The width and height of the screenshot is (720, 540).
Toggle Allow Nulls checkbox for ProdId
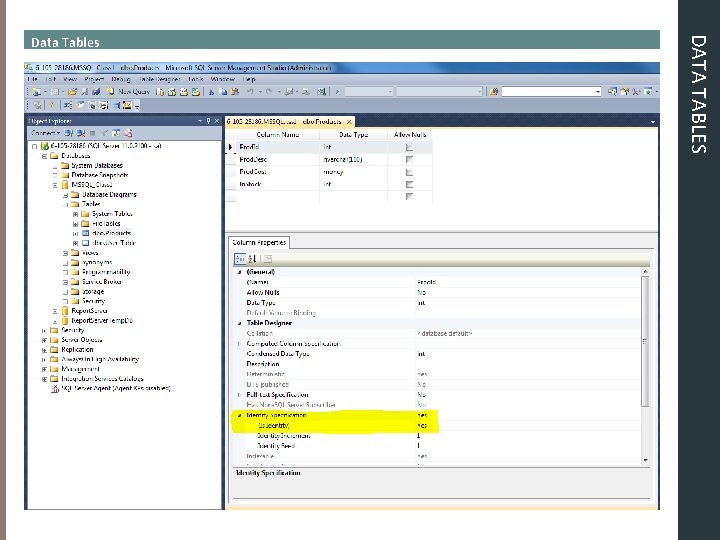409,147
